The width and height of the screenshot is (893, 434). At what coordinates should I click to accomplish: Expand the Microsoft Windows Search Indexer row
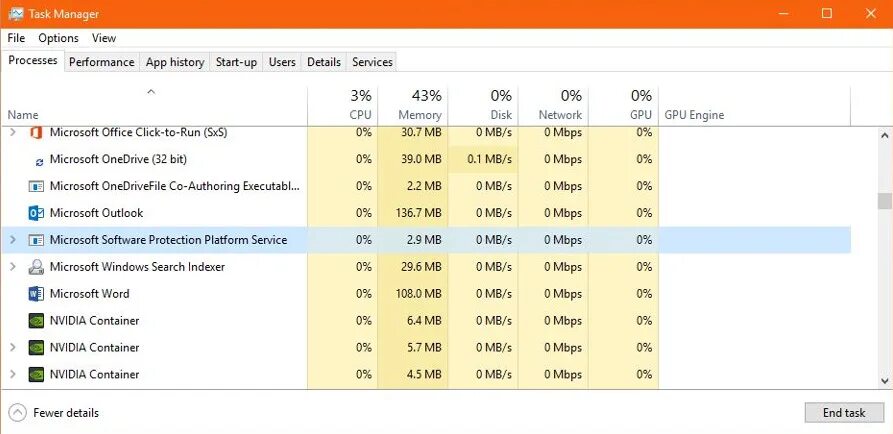pos(13,267)
